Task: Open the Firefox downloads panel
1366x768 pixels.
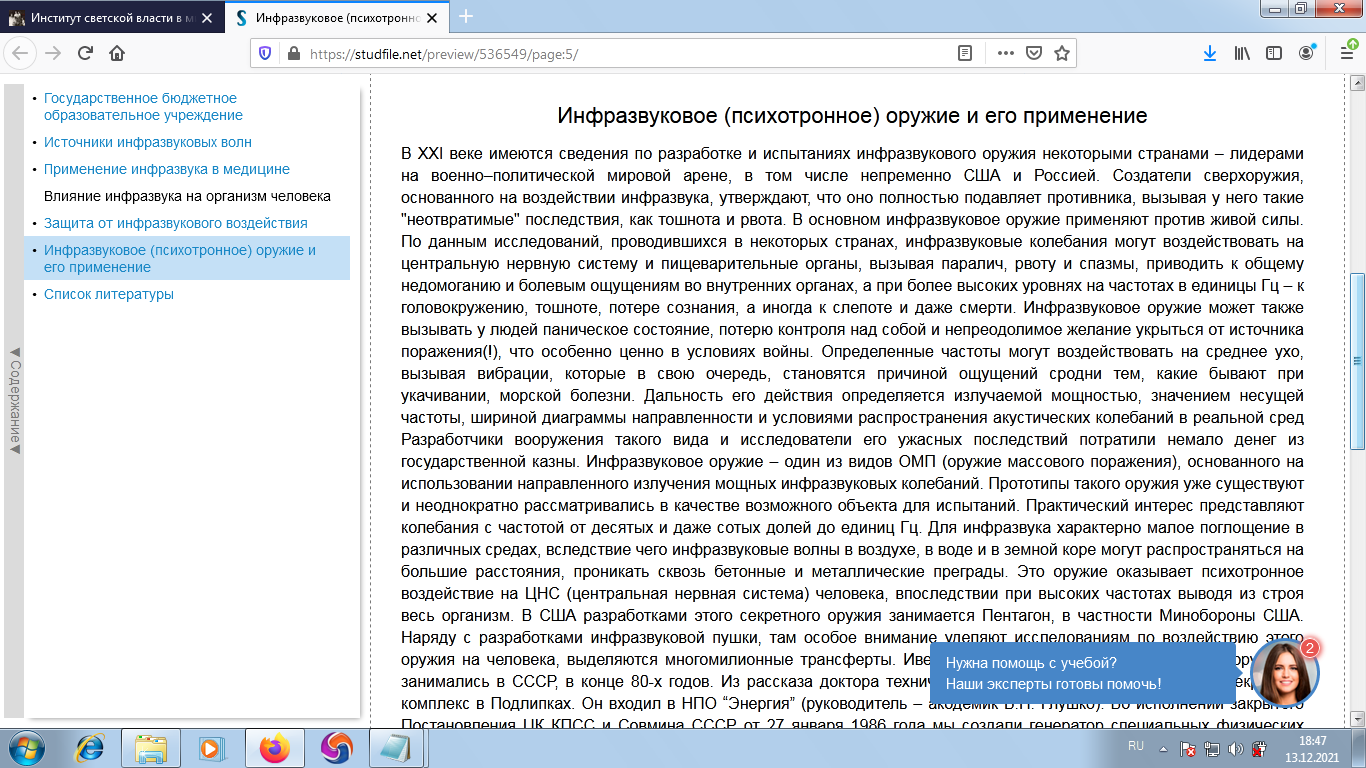Action: point(1209,54)
